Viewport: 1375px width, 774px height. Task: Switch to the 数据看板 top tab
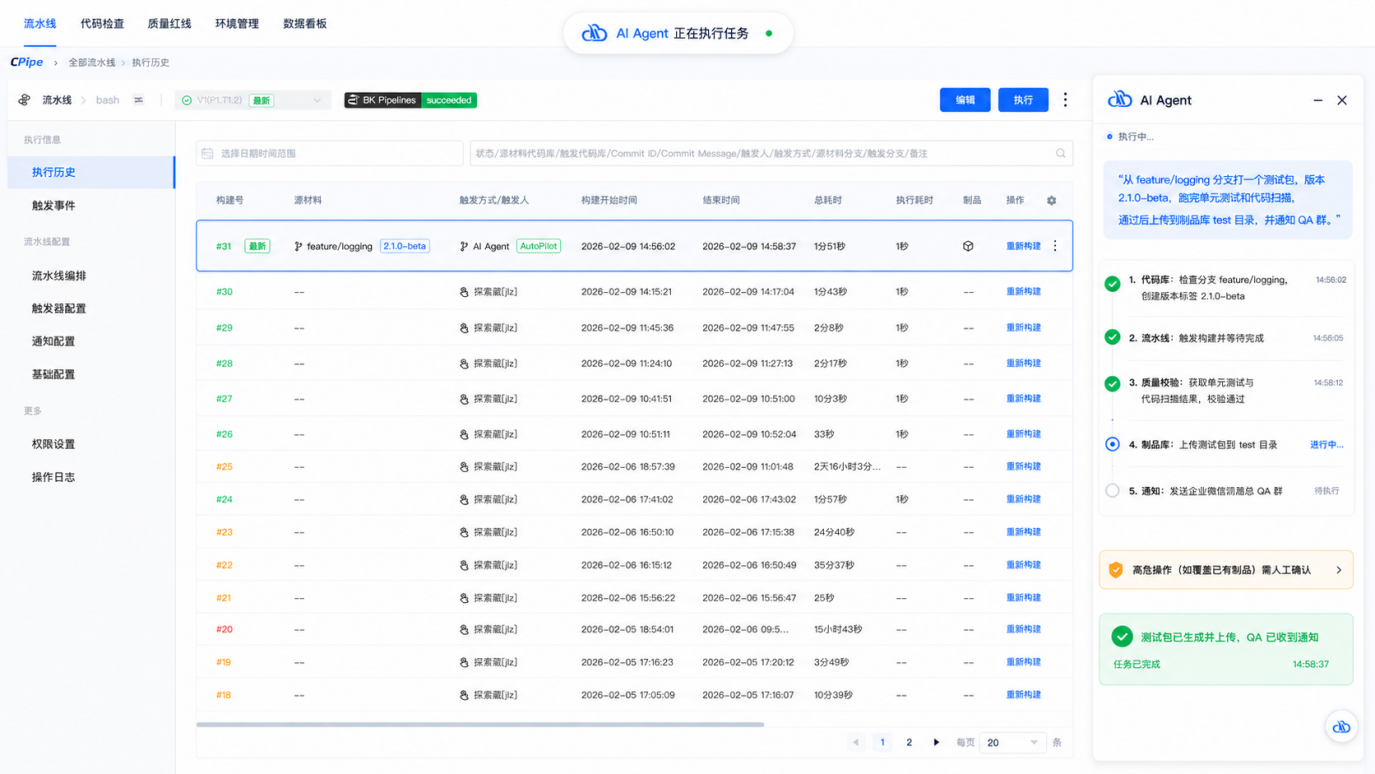pyautogui.click(x=305, y=23)
